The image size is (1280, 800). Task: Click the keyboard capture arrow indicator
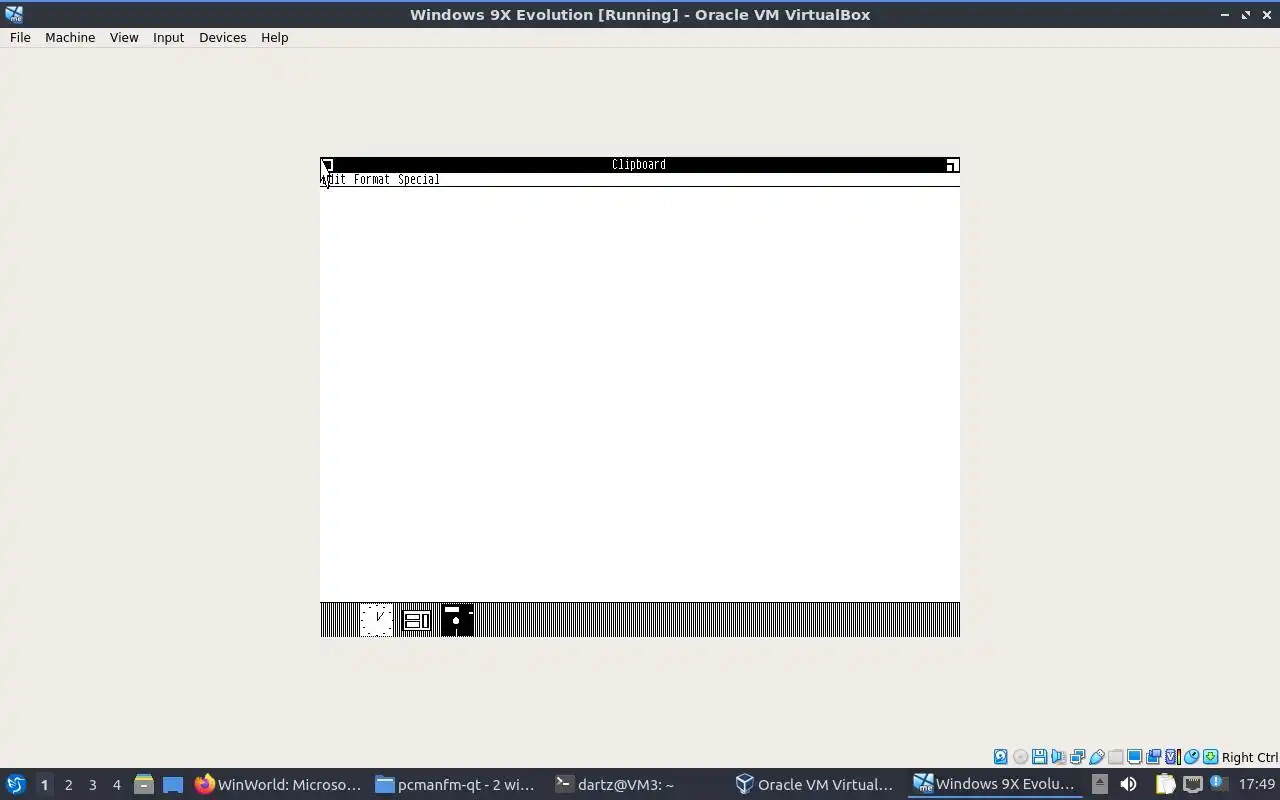(1210, 757)
